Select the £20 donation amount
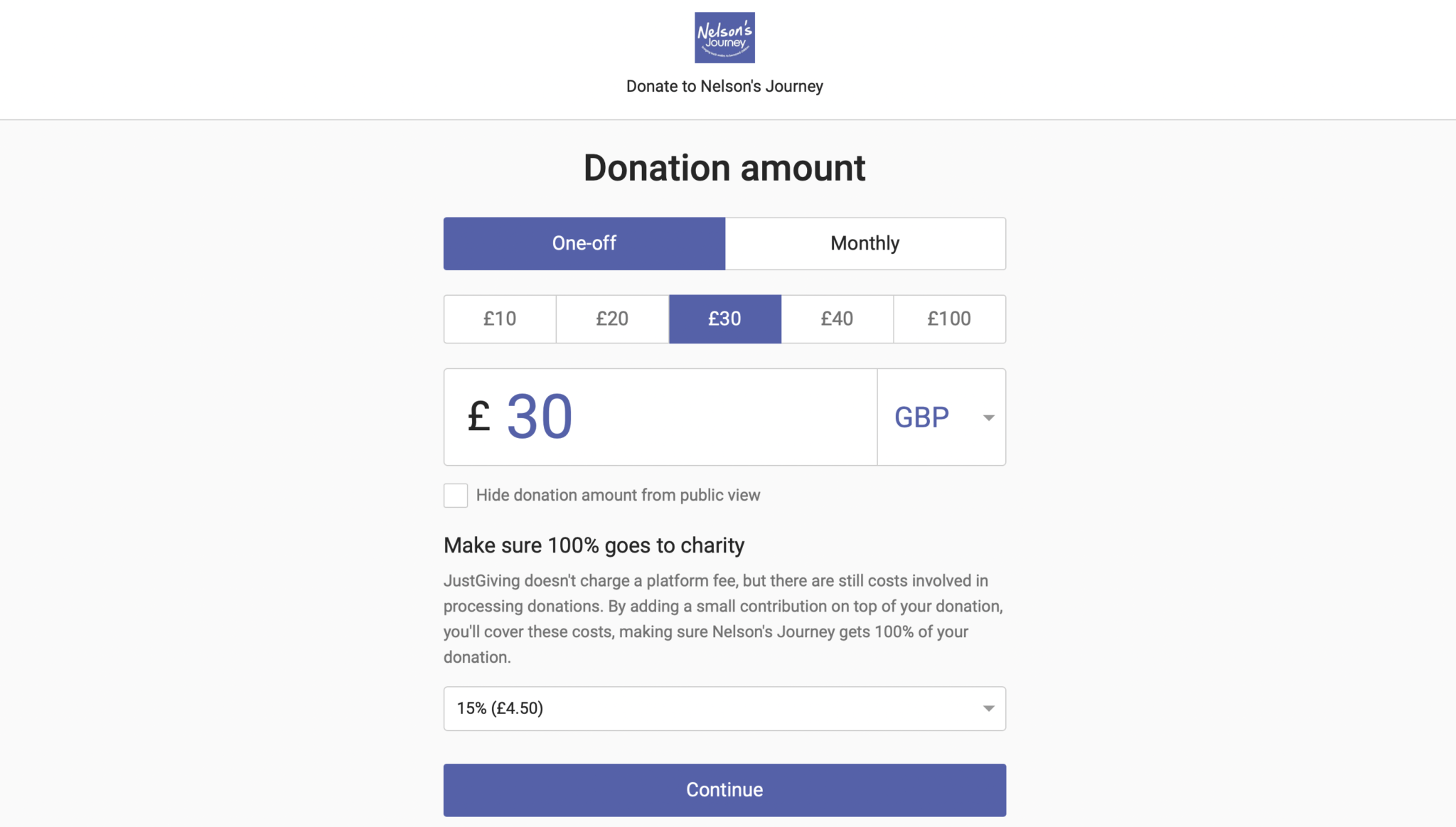The width and height of the screenshot is (1456, 827). point(612,319)
